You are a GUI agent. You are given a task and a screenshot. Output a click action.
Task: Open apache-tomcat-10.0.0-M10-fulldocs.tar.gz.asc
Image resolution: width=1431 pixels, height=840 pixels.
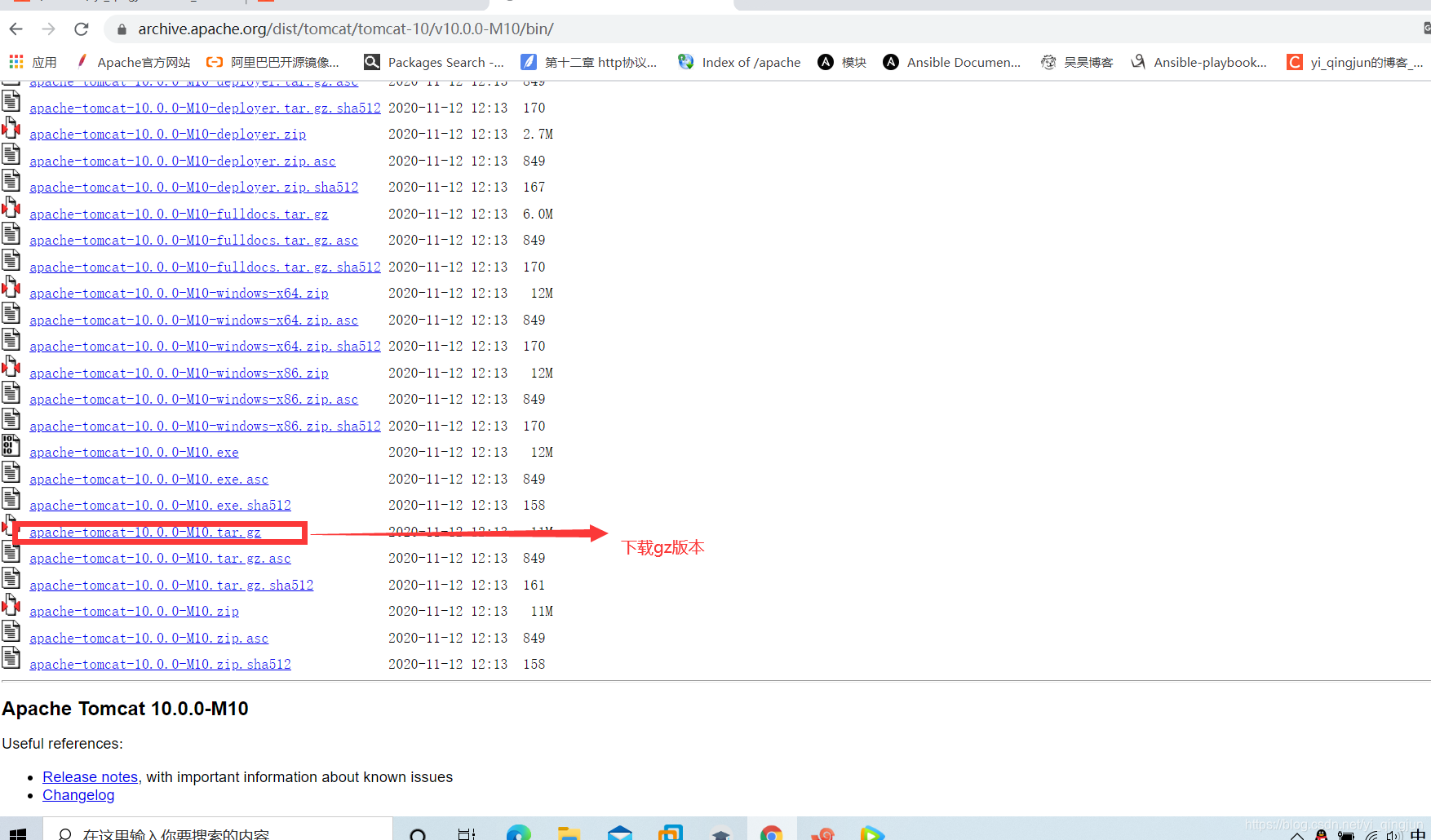[x=193, y=240]
